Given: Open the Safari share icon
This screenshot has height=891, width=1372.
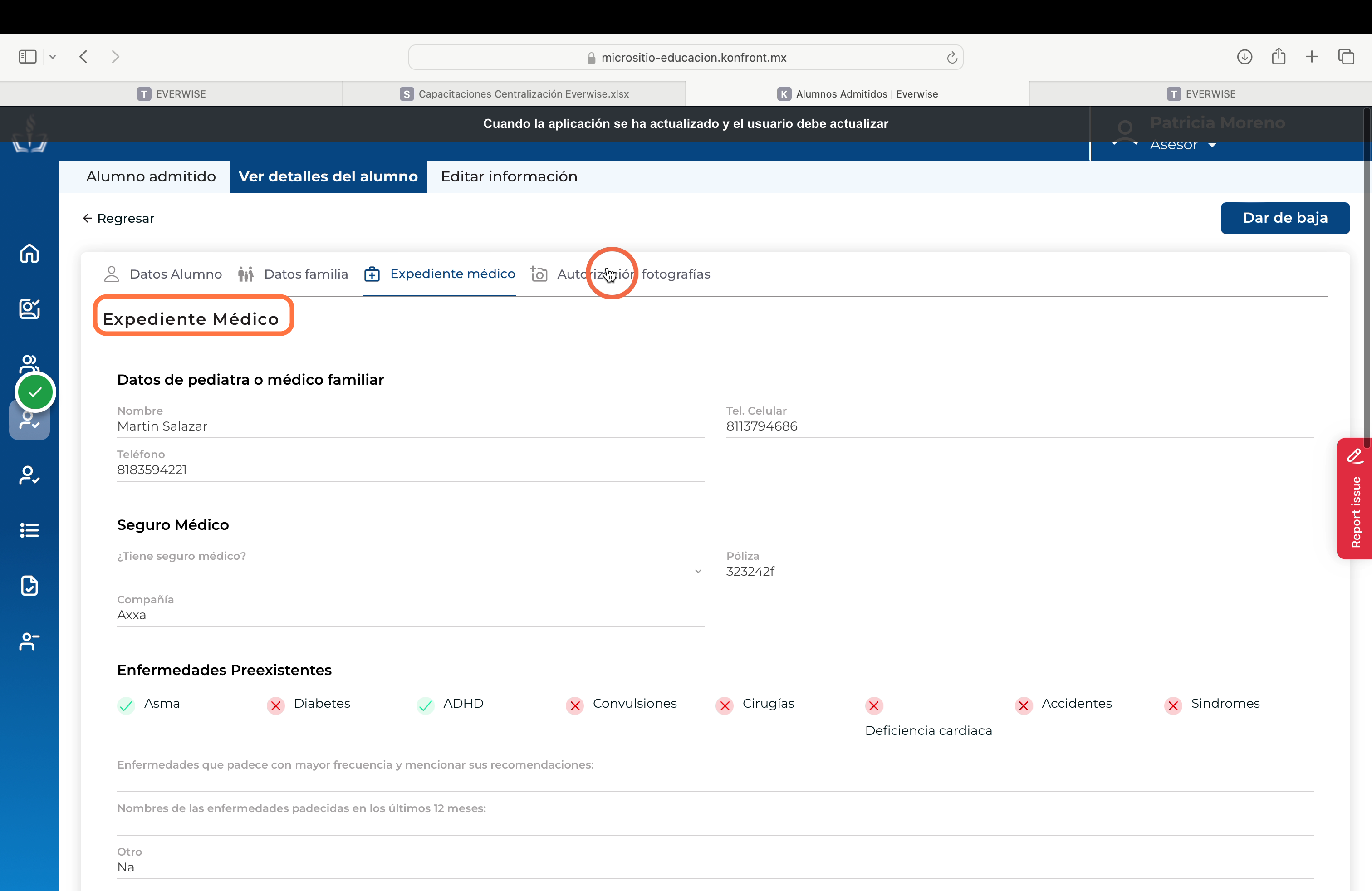Looking at the screenshot, I should pos(1279,56).
